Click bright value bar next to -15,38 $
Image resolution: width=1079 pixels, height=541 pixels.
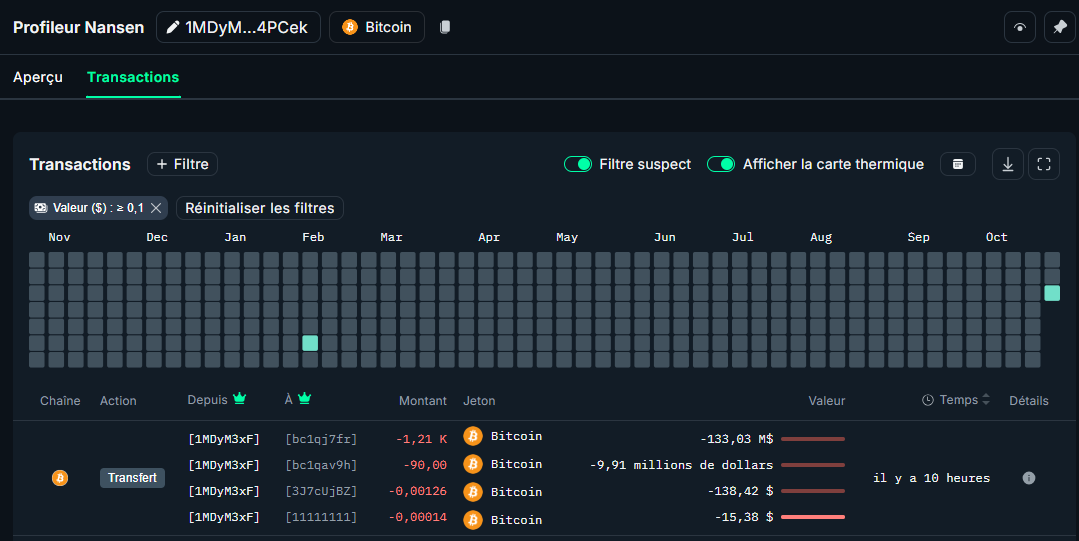tap(813, 516)
